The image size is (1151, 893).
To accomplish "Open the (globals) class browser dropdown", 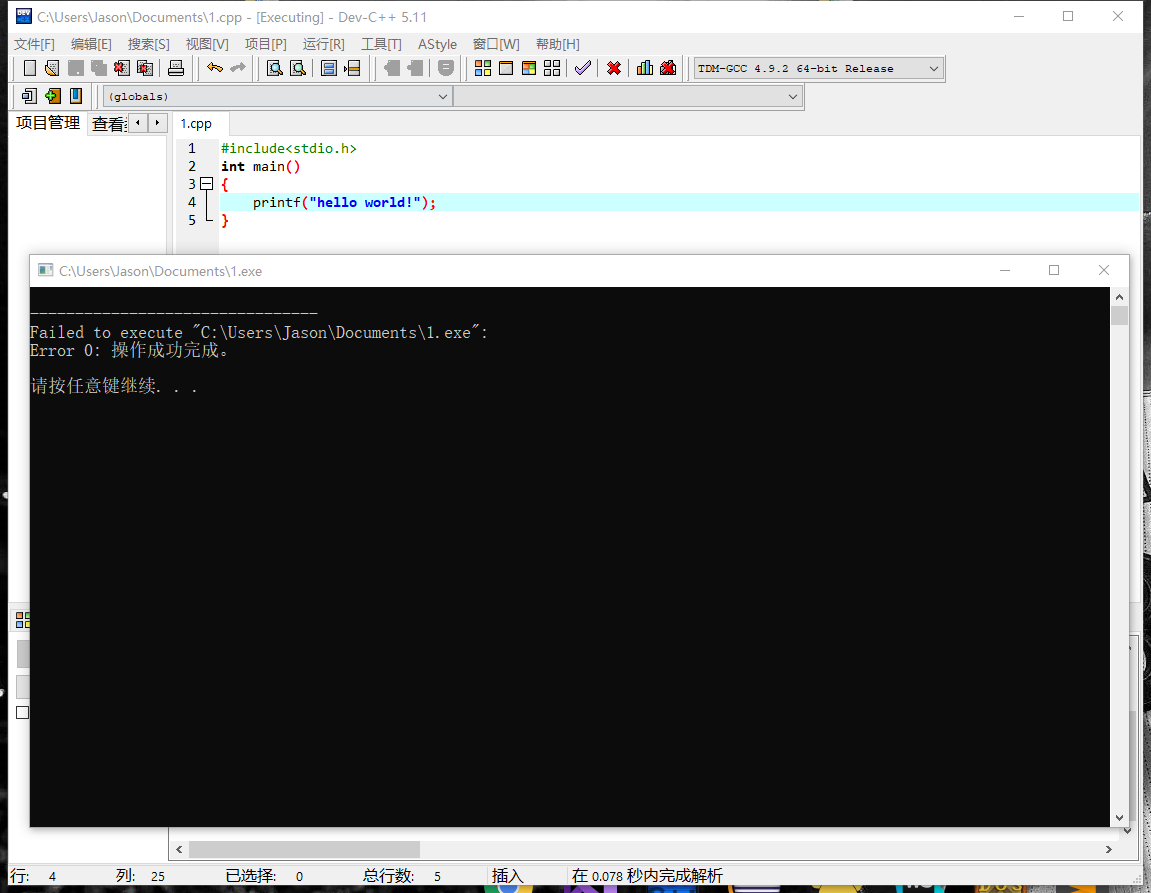I will pyautogui.click(x=443, y=96).
